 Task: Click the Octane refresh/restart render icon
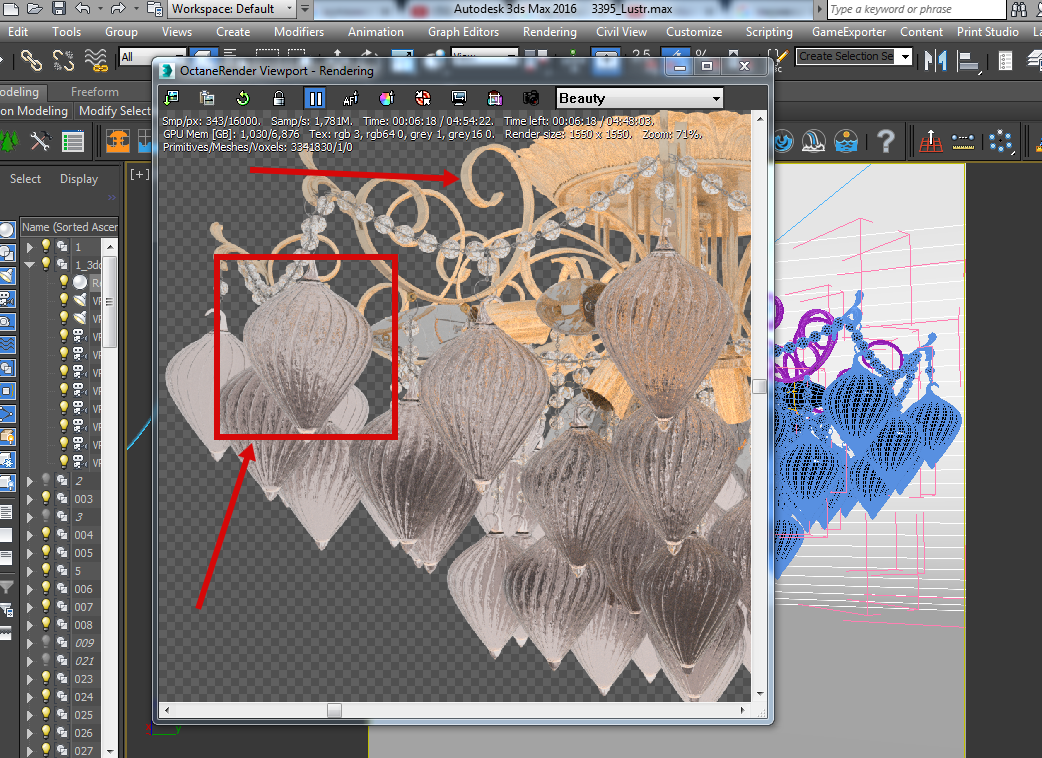243,99
